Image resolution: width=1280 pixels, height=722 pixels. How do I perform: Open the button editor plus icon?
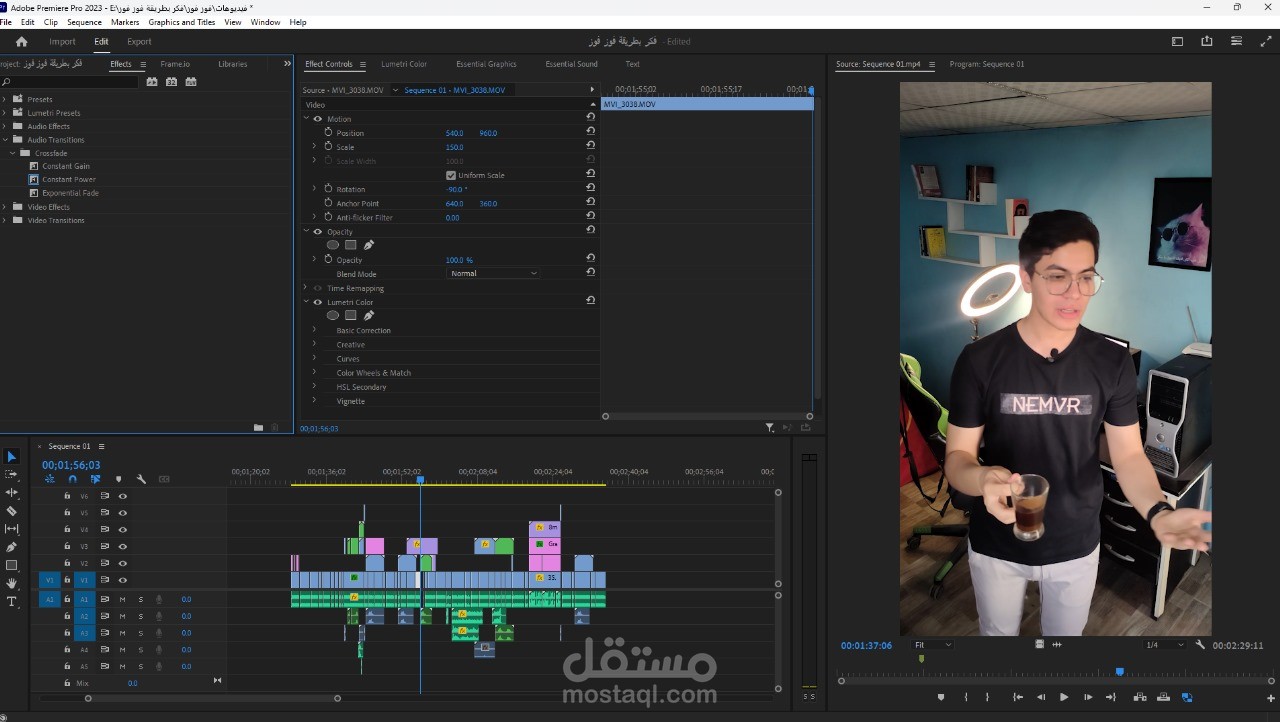pyautogui.click(x=1271, y=698)
